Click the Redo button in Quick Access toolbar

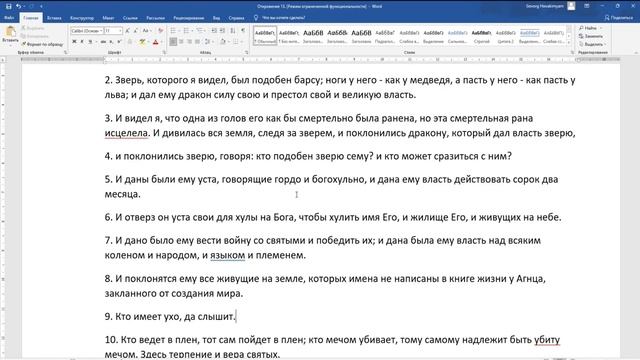coord(31,6)
